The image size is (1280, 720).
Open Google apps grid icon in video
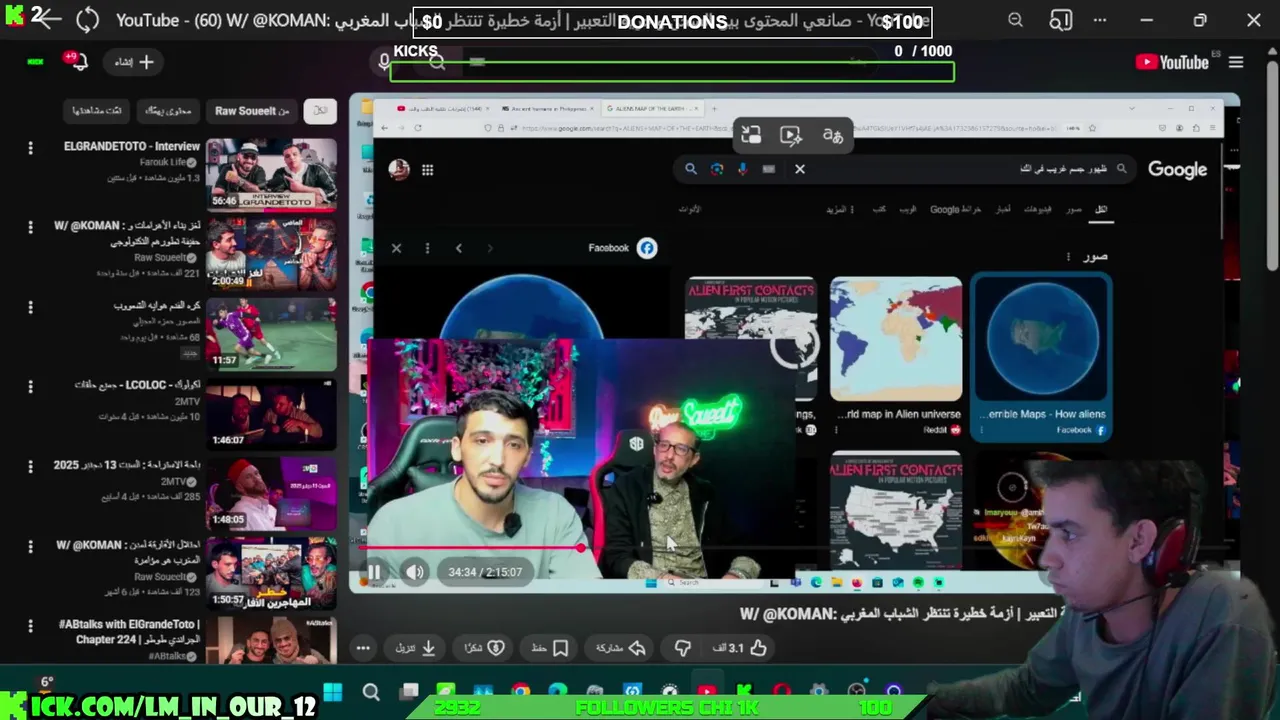click(x=427, y=170)
